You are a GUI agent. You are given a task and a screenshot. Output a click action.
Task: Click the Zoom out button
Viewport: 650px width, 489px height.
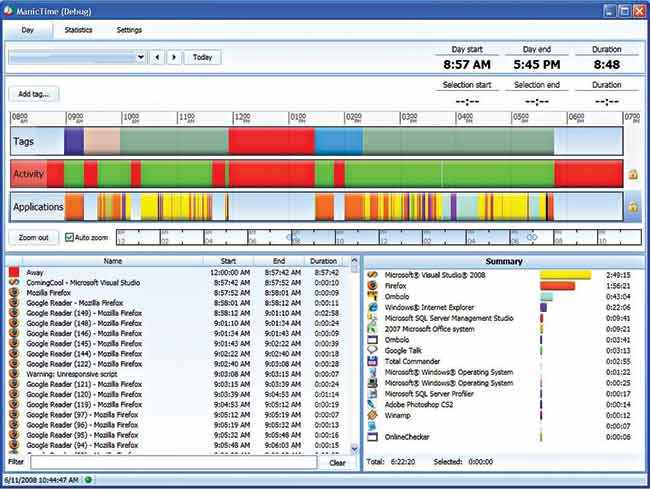[34, 237]
